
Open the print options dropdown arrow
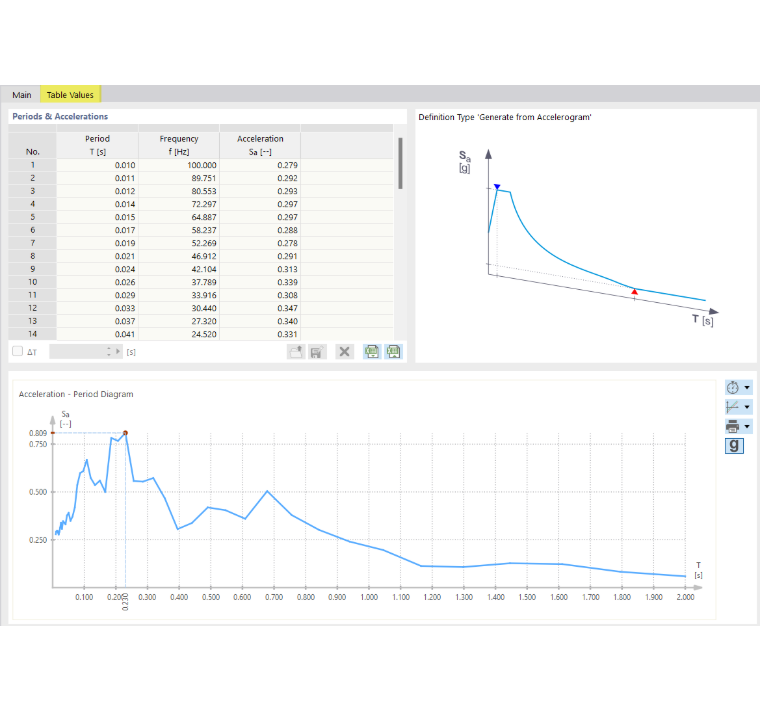click(747, 427)
